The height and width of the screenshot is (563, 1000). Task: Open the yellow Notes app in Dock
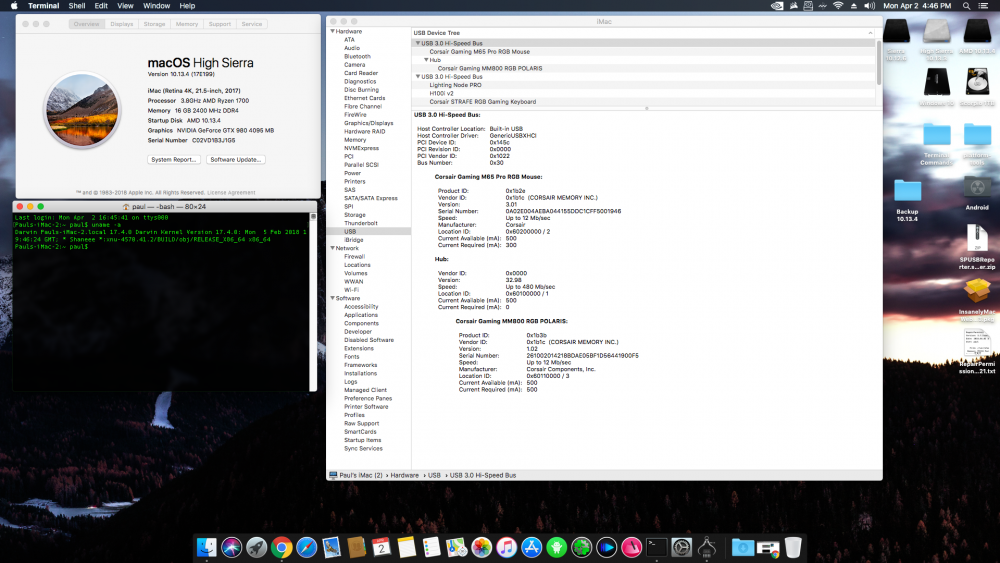coord(406,547)
